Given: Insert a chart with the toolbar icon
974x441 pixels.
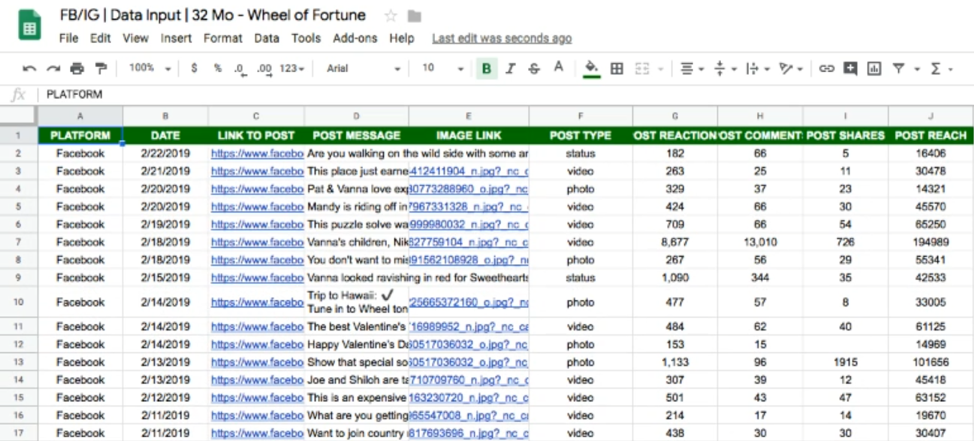Looking at the screenshot, I should 874,68.
